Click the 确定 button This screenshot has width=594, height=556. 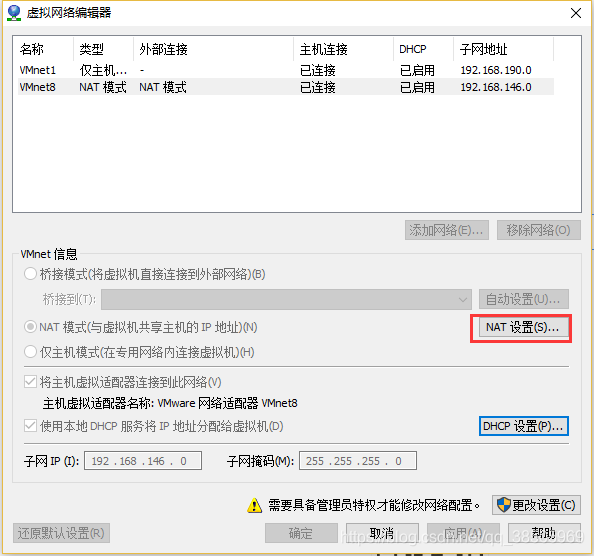click(x=301, y=533)
